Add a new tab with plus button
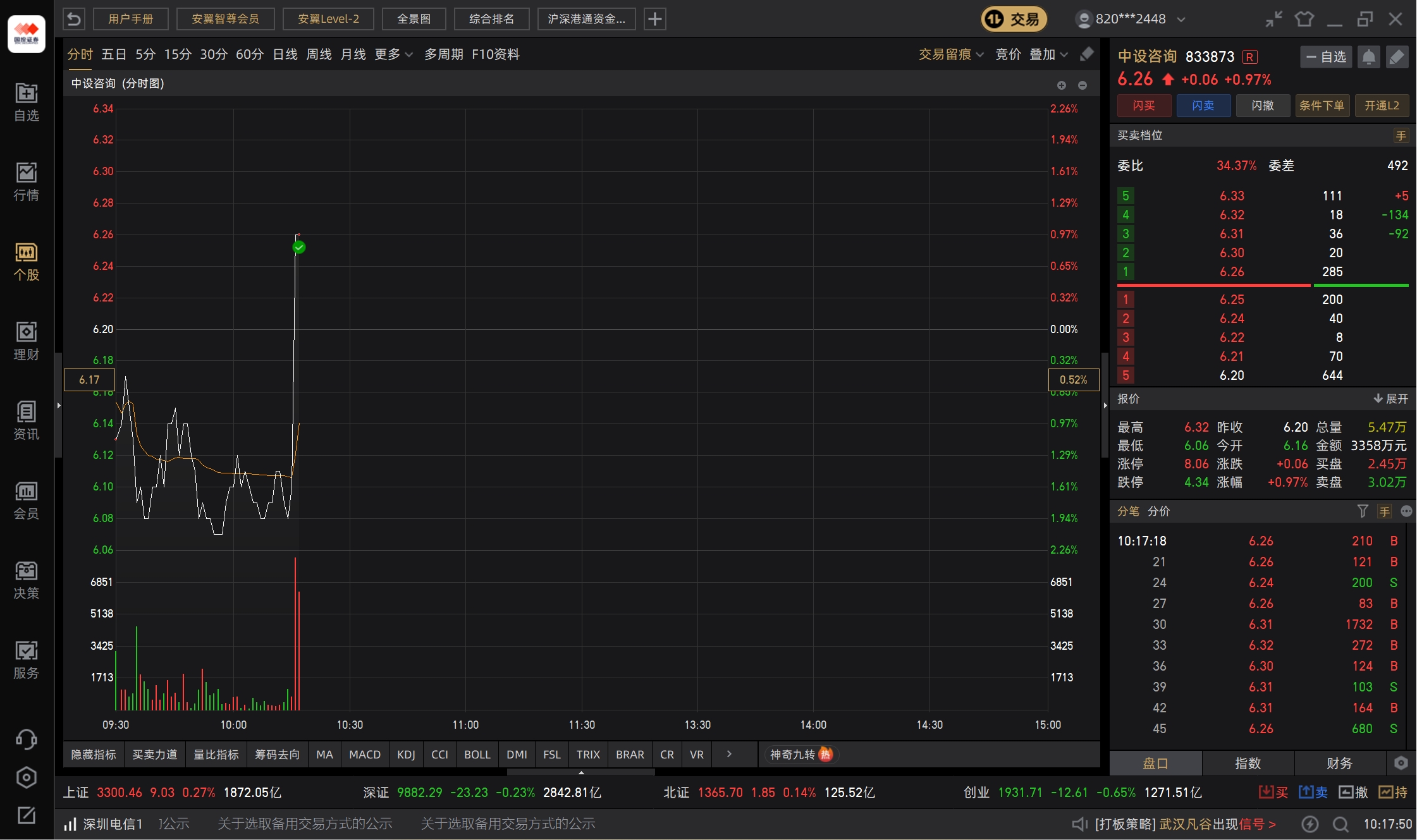The width and height of the screenshot is (1417, 840). 655,19
